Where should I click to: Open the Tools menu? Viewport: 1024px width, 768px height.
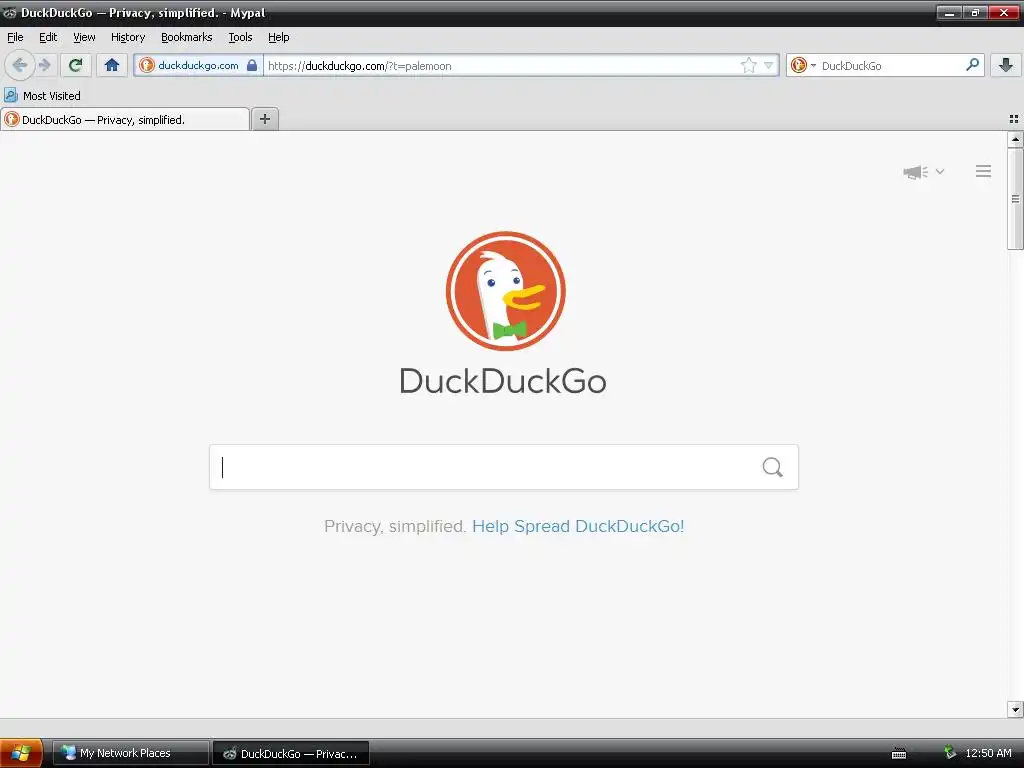coord(240,37)
